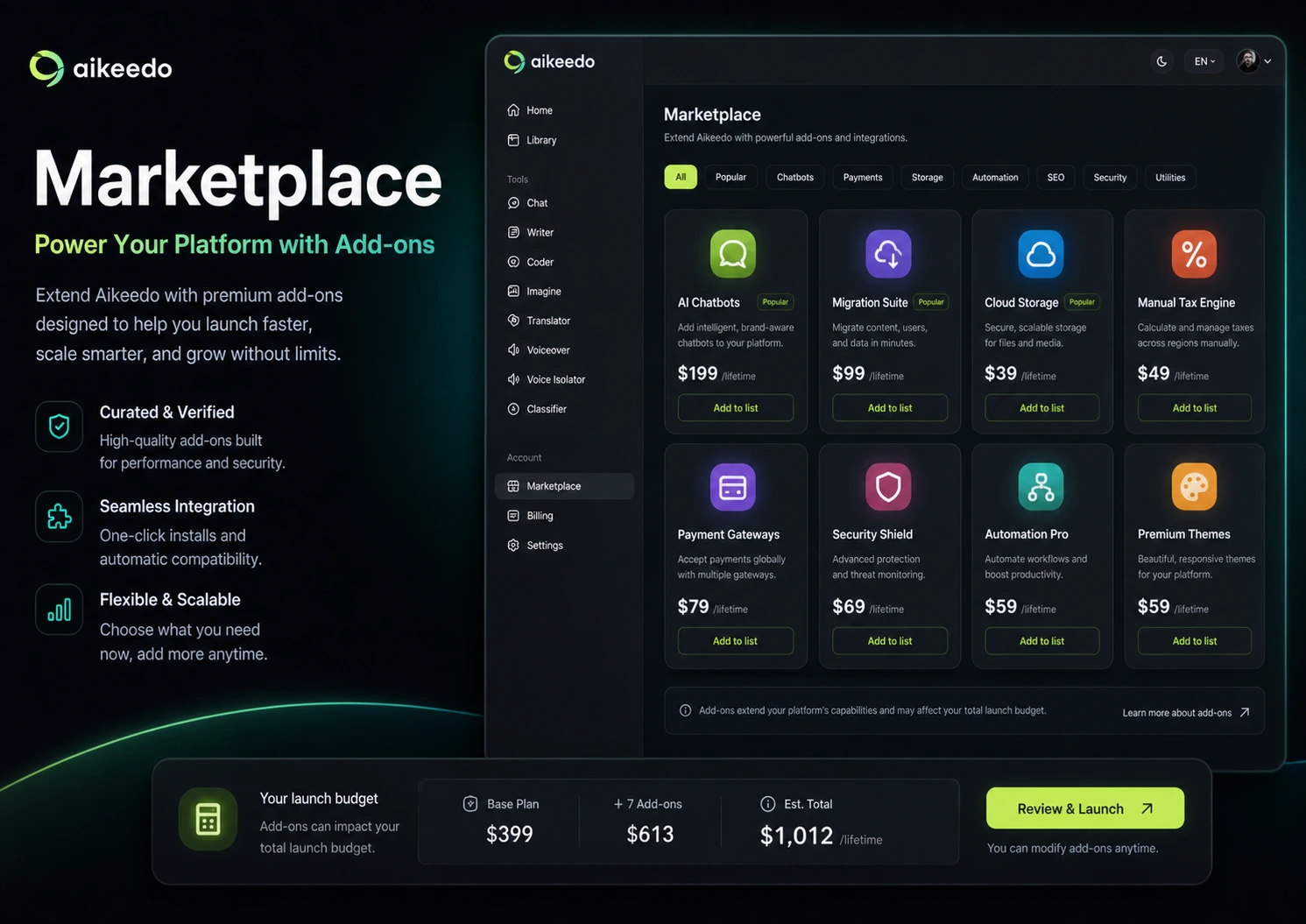The height and width of the screenshot is (924, 1306).
Task: Select the Popular filter tab
Action: pyautogui.click(x=731, y=177)
